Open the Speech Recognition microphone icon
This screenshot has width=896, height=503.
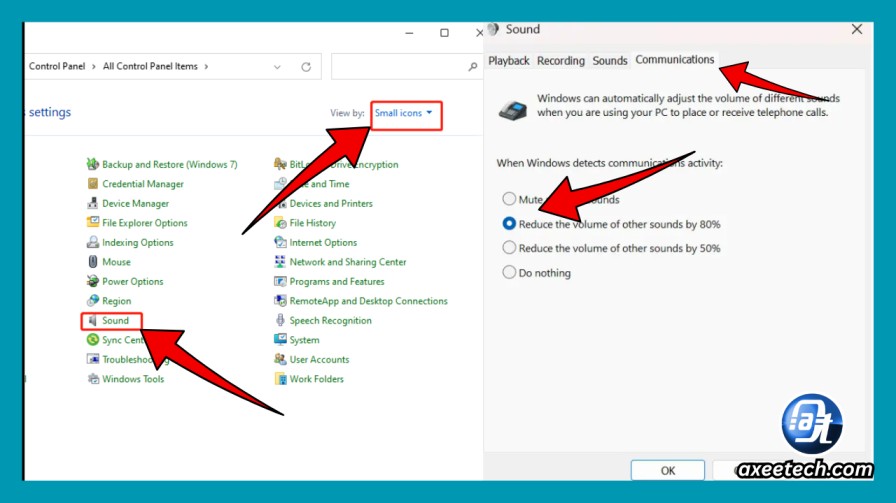280,320
